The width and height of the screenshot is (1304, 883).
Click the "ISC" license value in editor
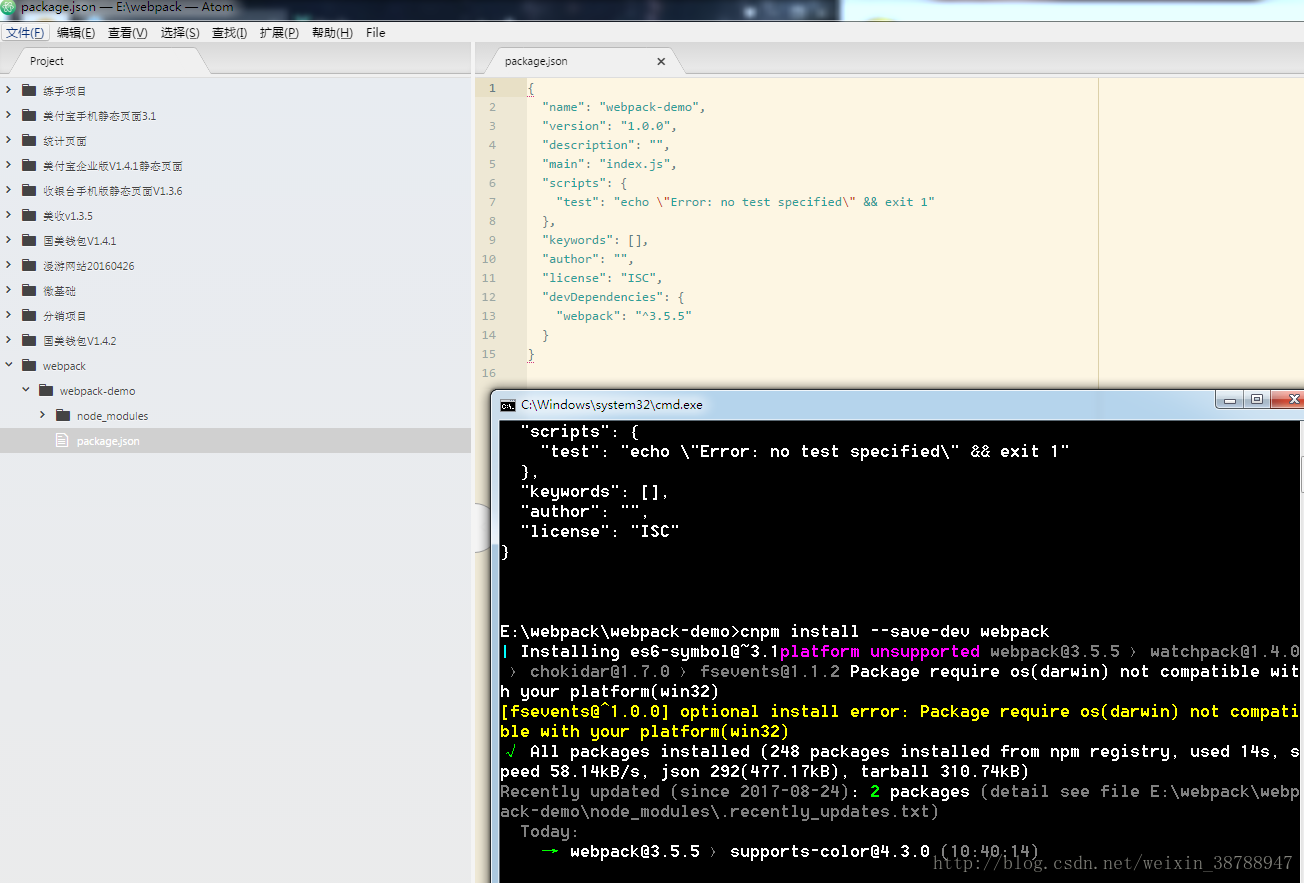[x=638, y=278]
